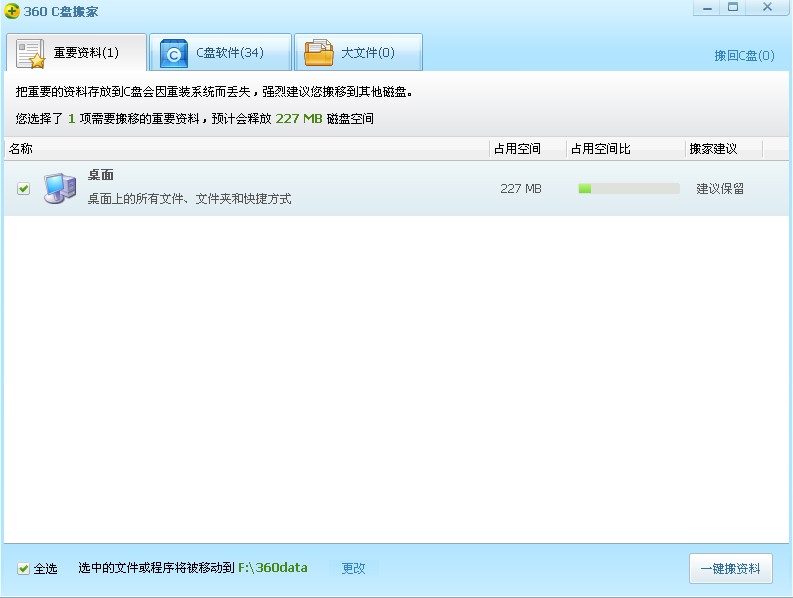This screenshot has height=598, width=793.
Task: Click the large files folder icon
Action: 319,53
